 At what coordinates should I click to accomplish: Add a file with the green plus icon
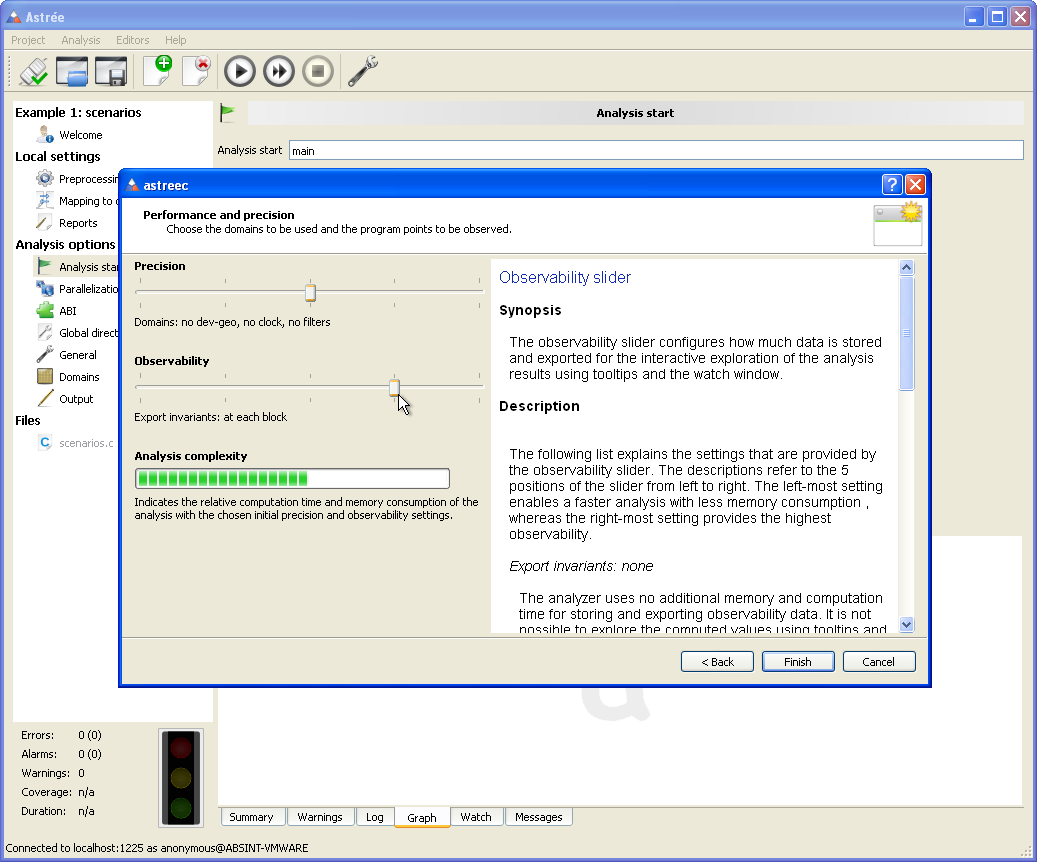pyautogui.click(x=157, y=71)
